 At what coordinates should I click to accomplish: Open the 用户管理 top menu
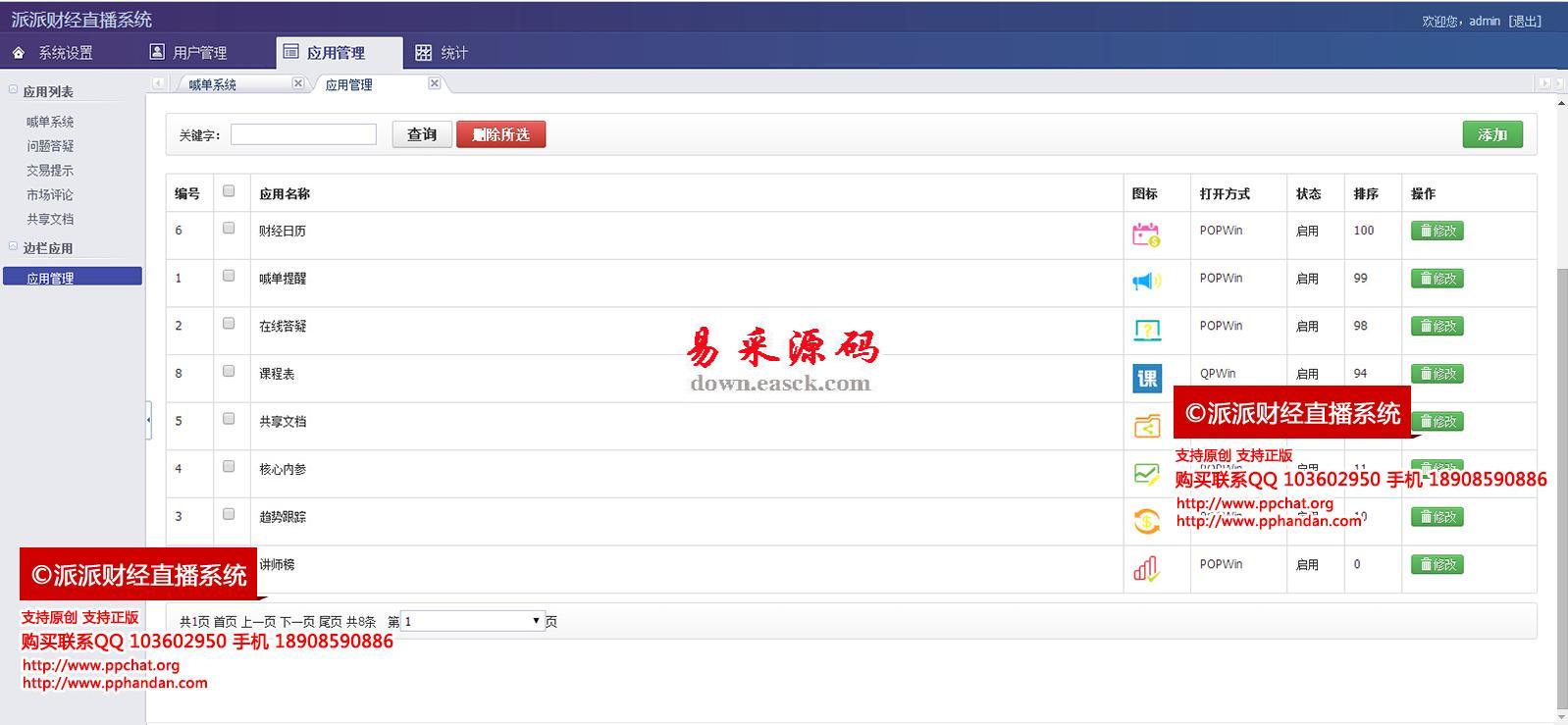(x=188, y=53)
